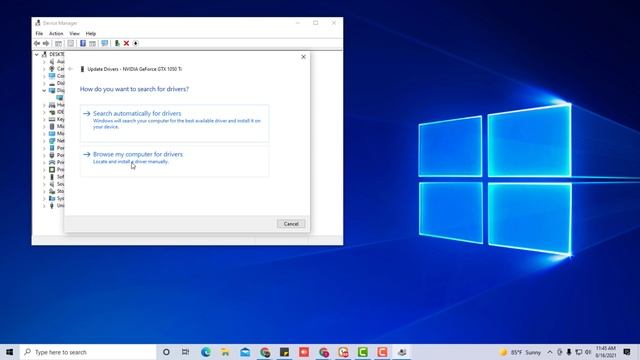Select the Processors chip icon in tree

click(x=52, y=169)
